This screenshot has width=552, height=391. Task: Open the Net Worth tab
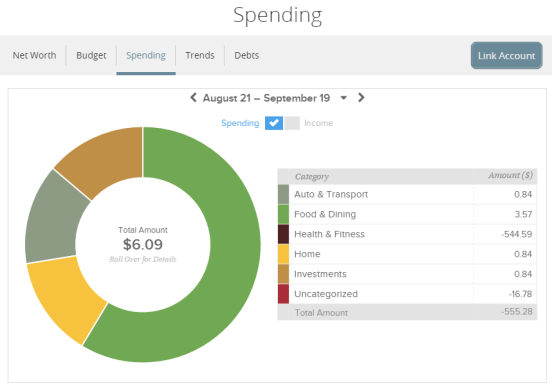tap(34, 55)
